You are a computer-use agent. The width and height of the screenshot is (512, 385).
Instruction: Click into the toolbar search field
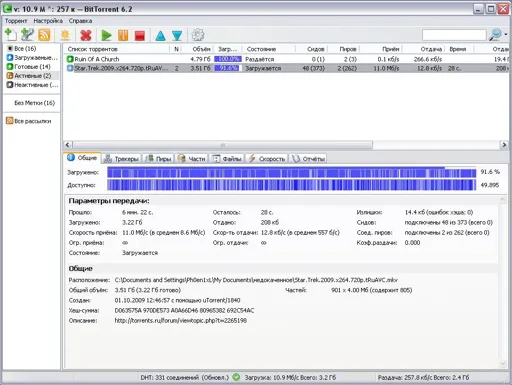(x=454, y=35)
